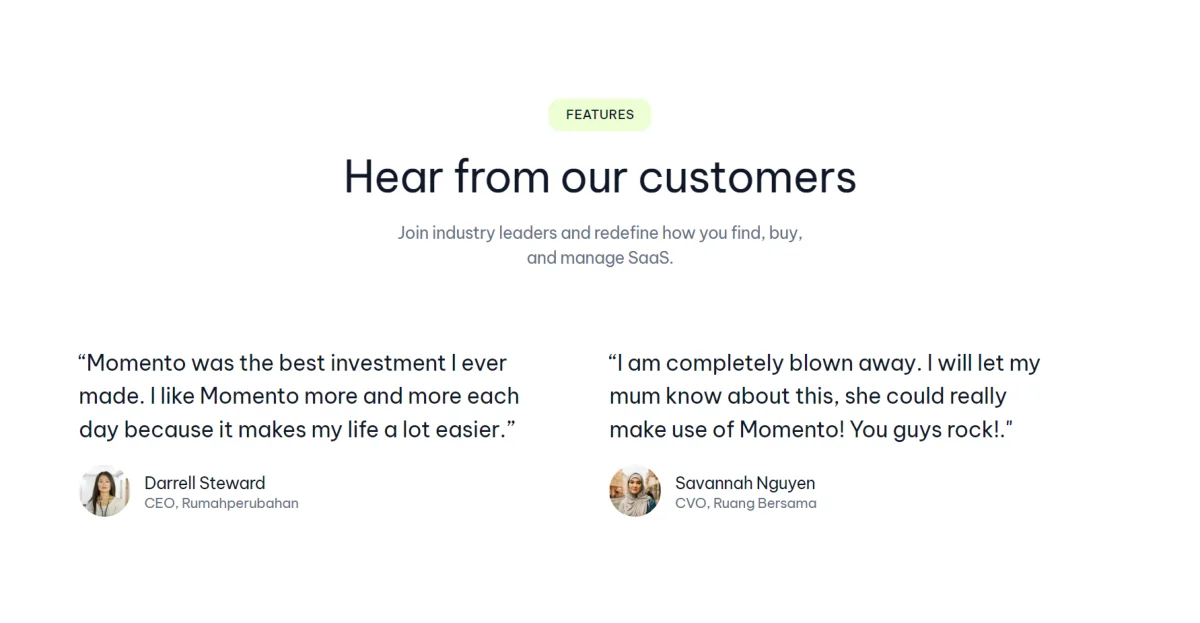Click the 'Join industry leaders' subtitle text
This screenshot has width=1200, height=623.
600,233
